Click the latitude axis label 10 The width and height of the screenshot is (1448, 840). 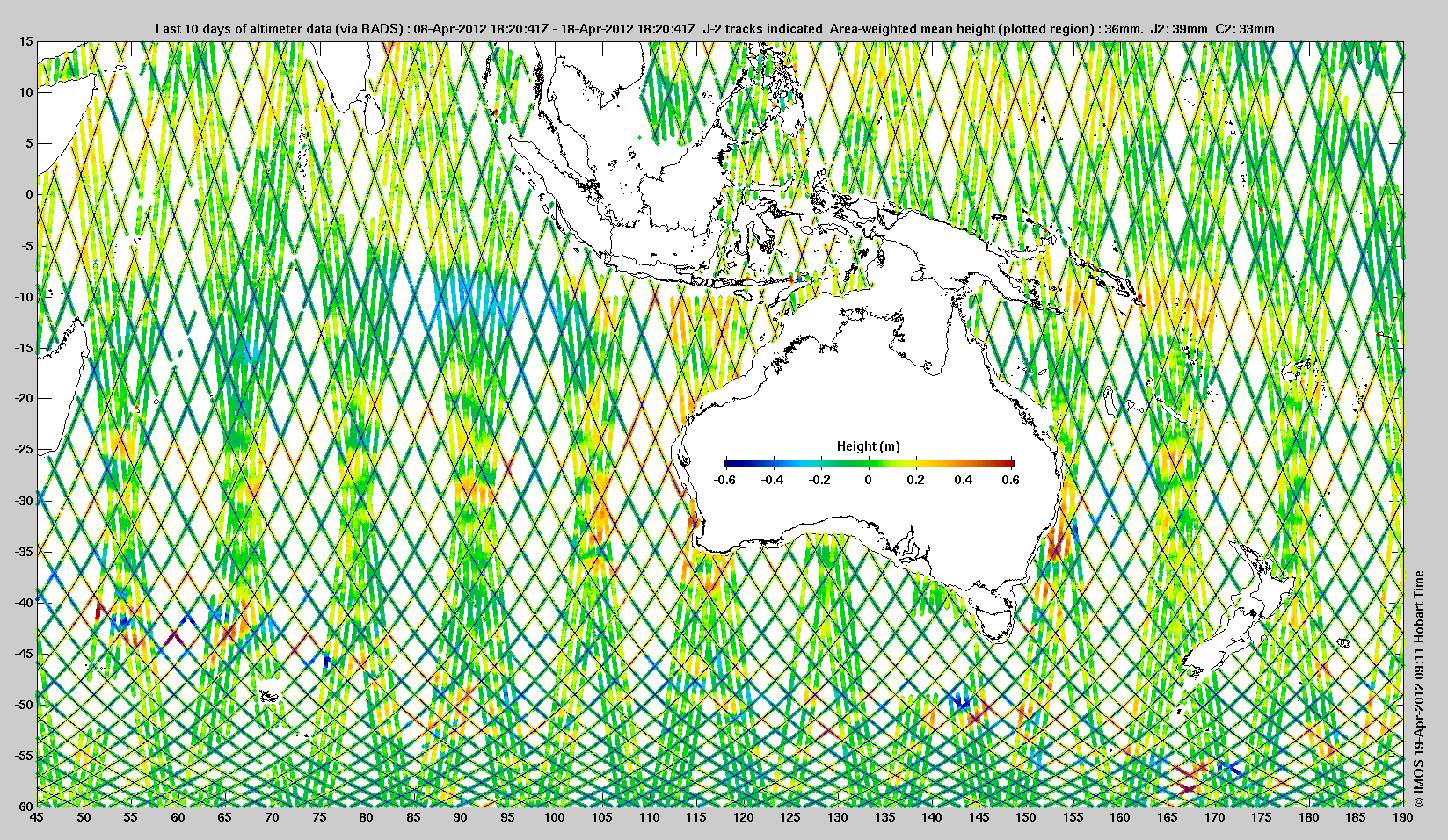point(26,92)
